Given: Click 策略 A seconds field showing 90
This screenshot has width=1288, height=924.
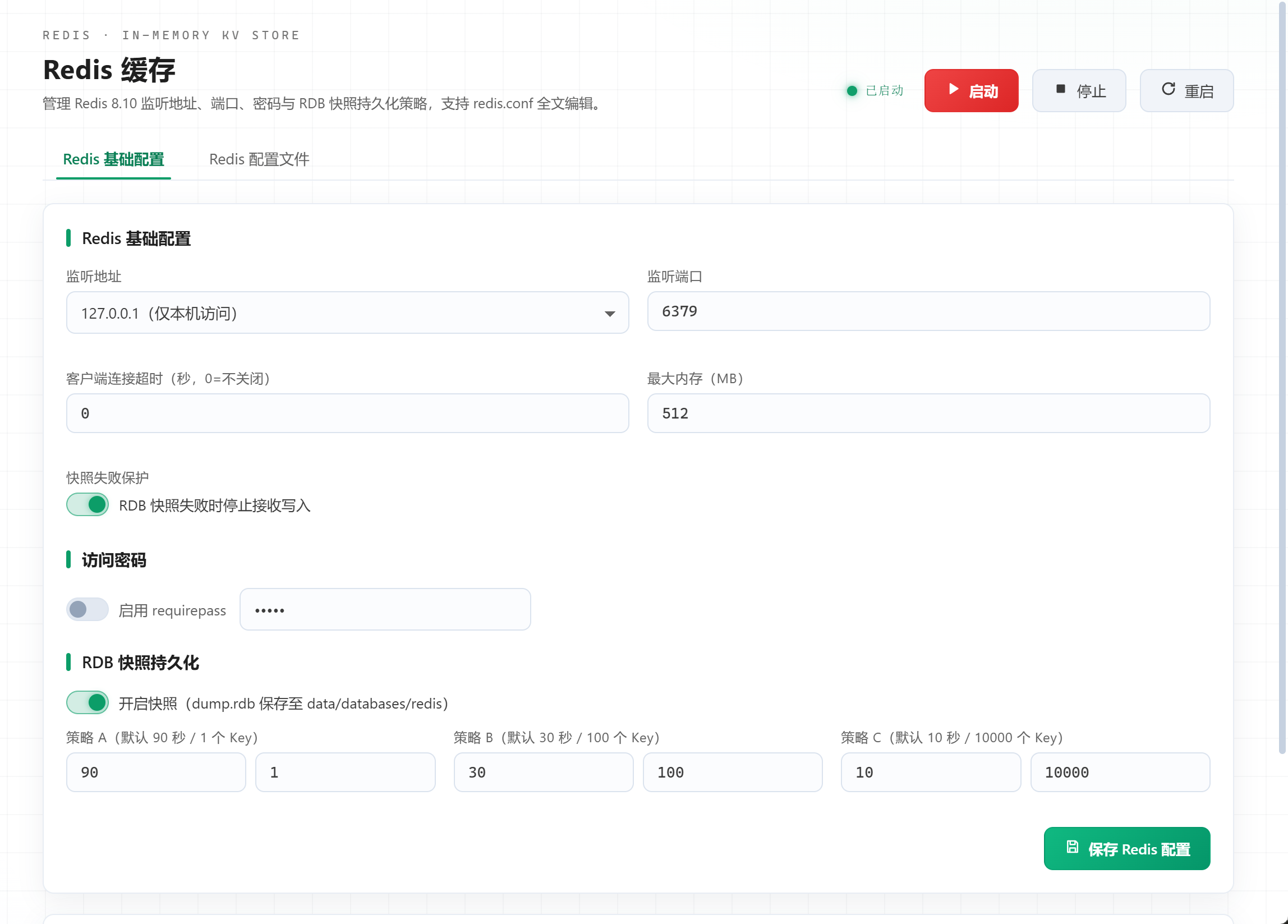Looking at the screenshot, I should point(156,773).
